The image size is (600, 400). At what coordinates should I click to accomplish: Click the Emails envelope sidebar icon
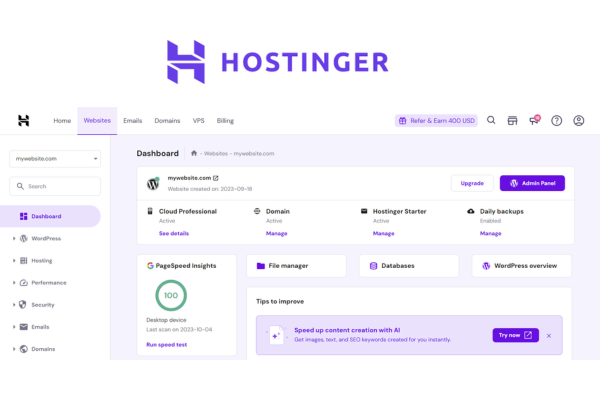[23, 327]
